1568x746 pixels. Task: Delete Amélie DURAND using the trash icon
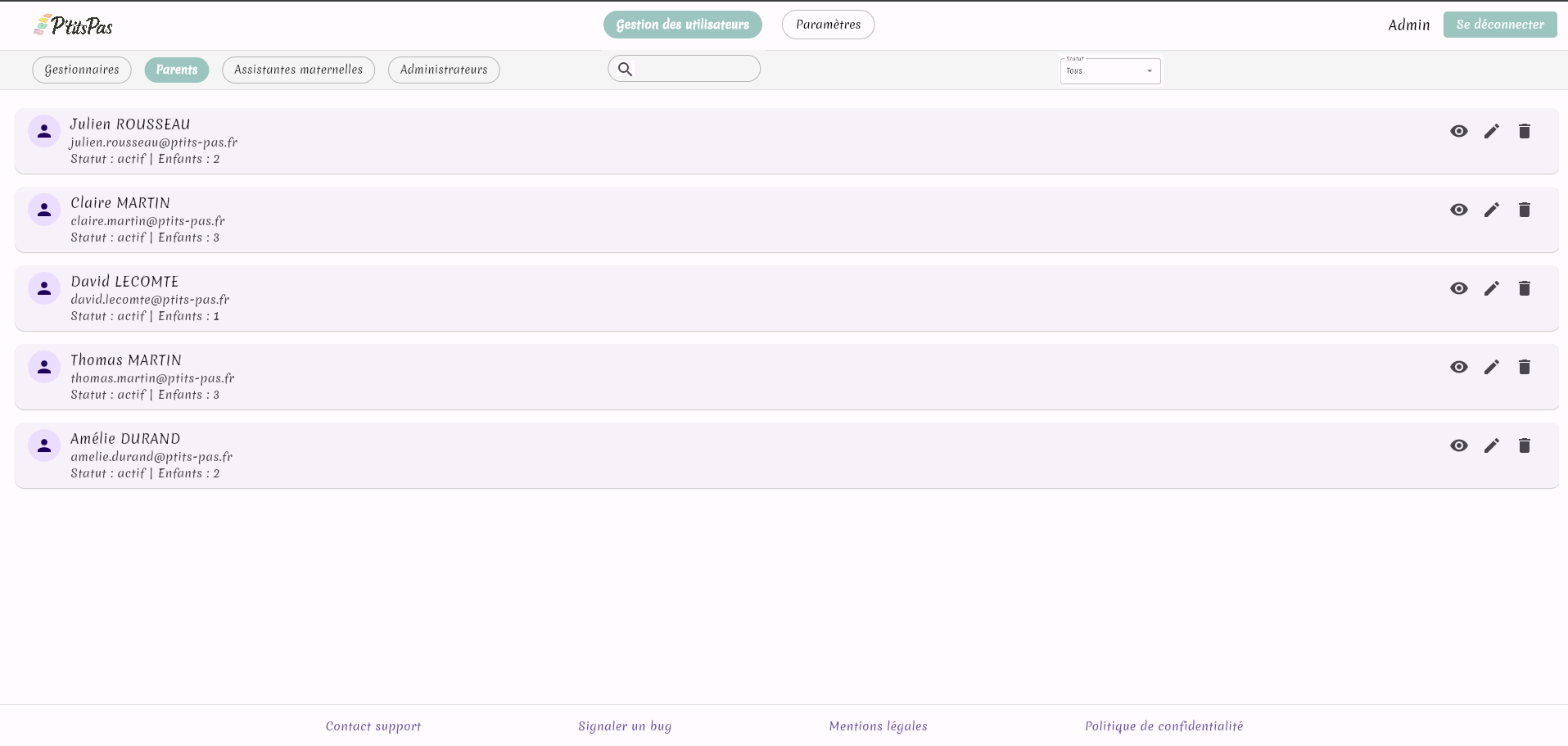(x=1524, y=445)
